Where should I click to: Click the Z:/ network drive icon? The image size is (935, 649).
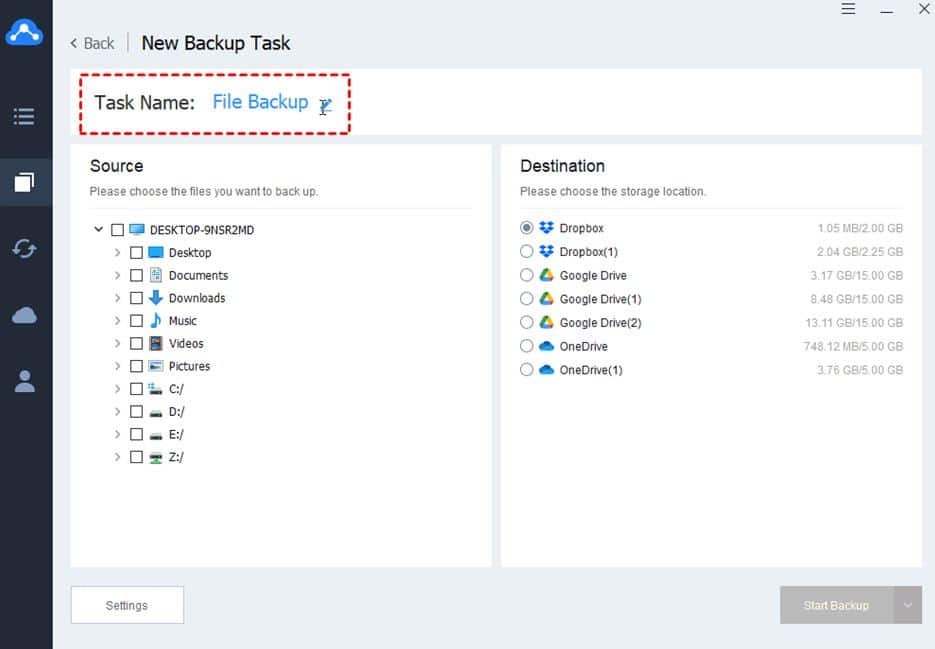156,458
